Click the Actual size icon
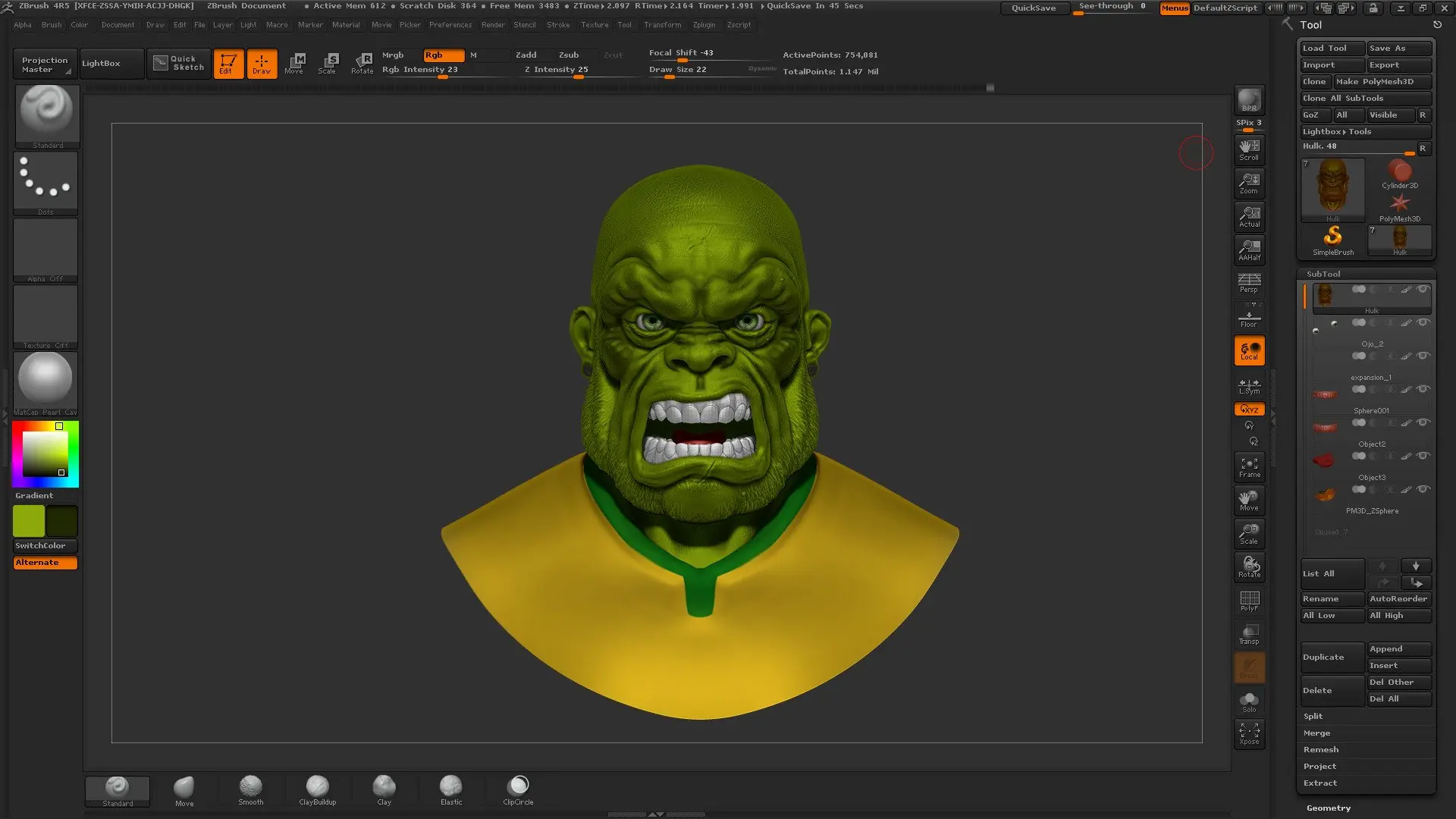Image resolution: width=1456 pixels, height=819 pixels. [1249, 216]
